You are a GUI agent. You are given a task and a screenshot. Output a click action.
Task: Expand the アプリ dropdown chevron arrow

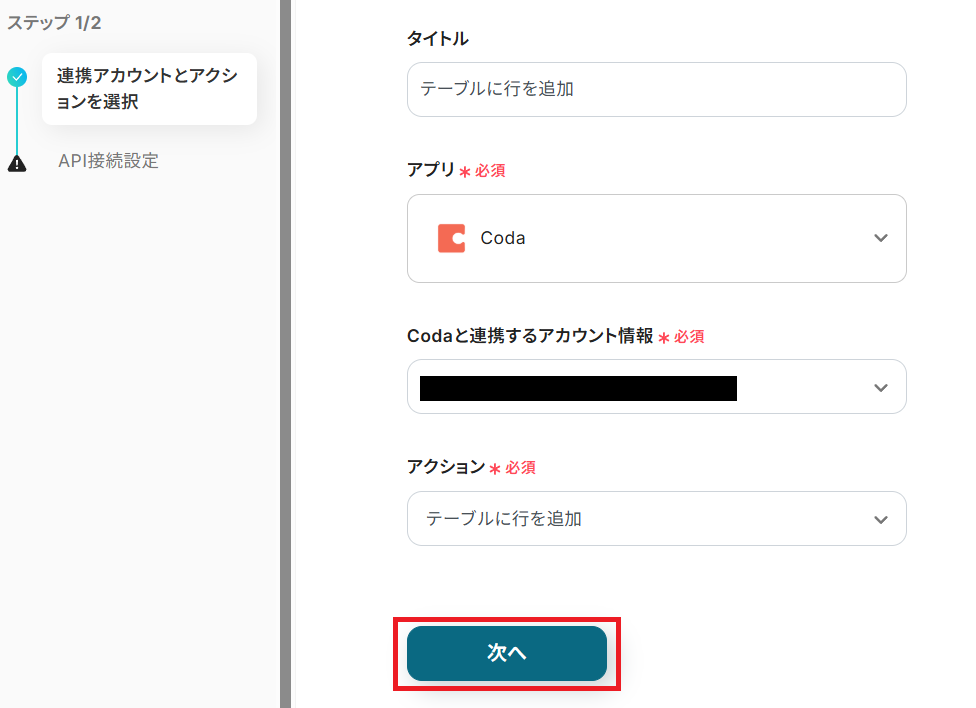[880, 238]
